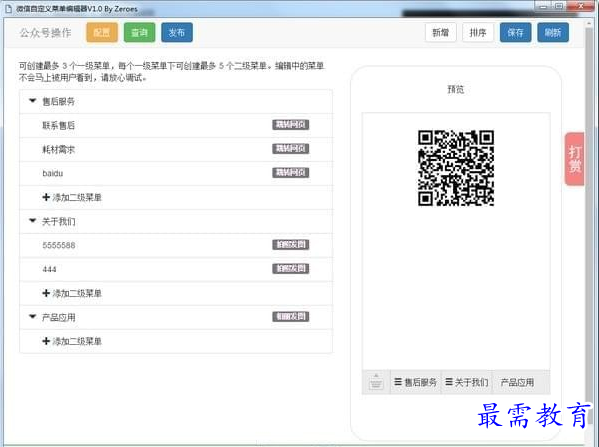
Task: Click the 新增 button
Action: tap(440, 32)
